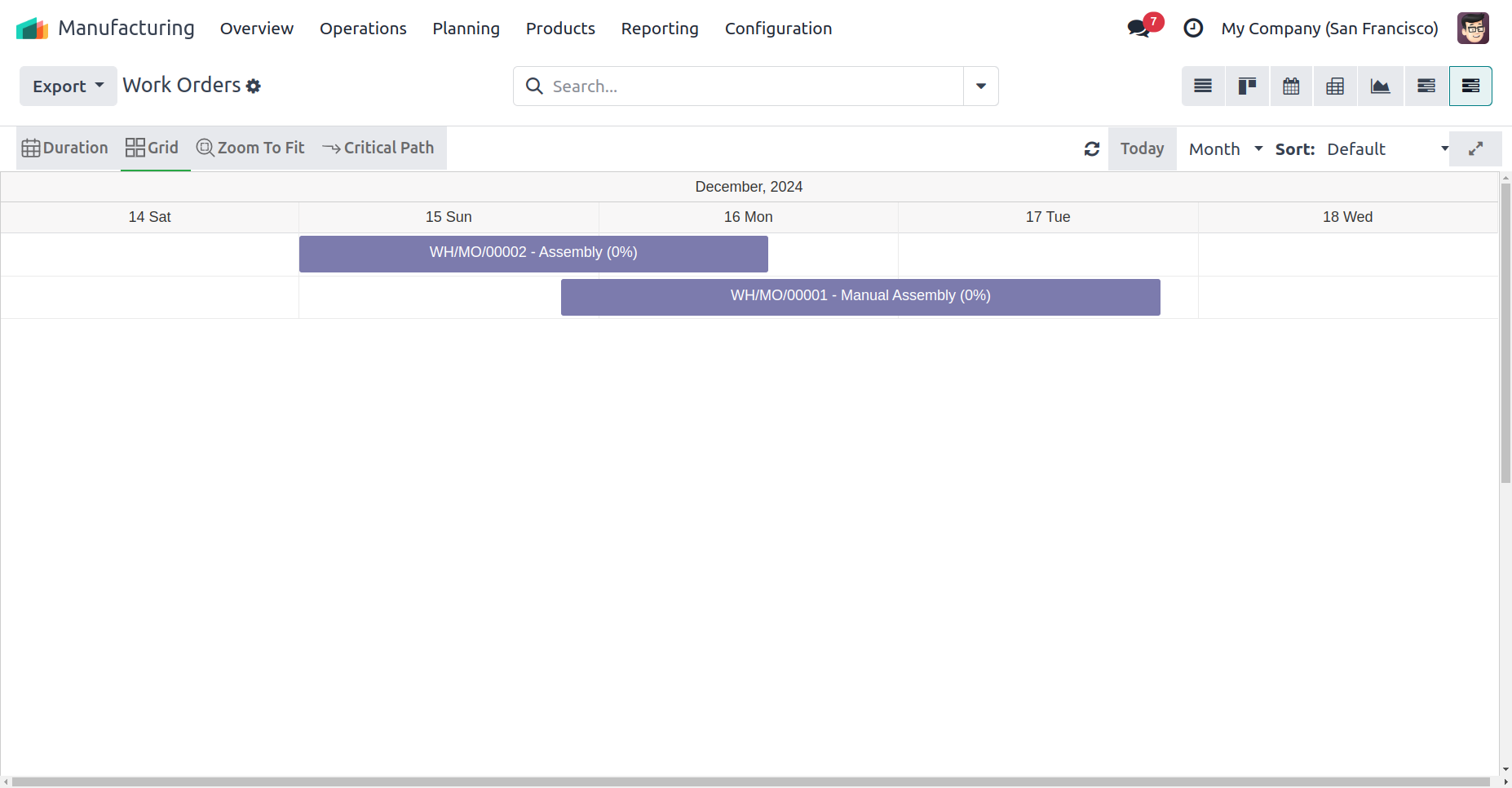Open the Operations menu
The image size is (1512, 788).
coord(363,29)
